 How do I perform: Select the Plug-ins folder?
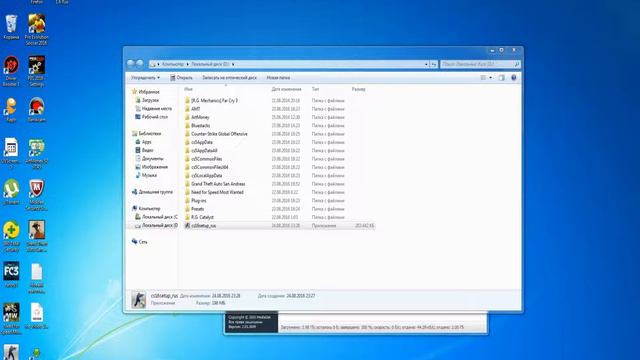[198, 200]
